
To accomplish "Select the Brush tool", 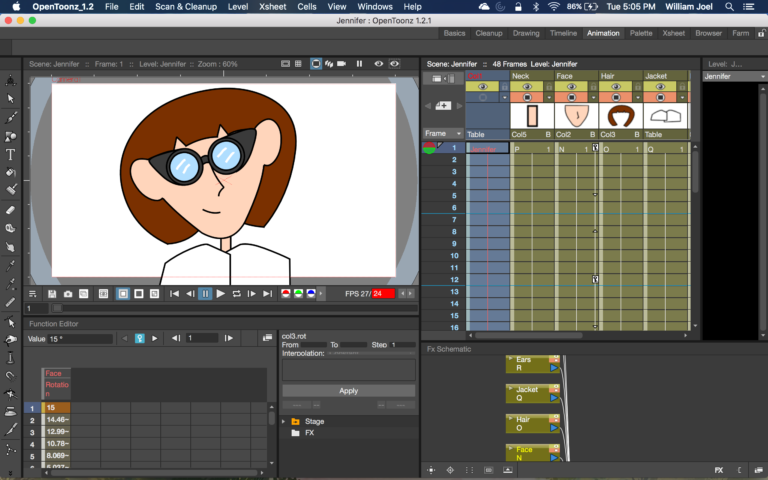I will [10, 118].
